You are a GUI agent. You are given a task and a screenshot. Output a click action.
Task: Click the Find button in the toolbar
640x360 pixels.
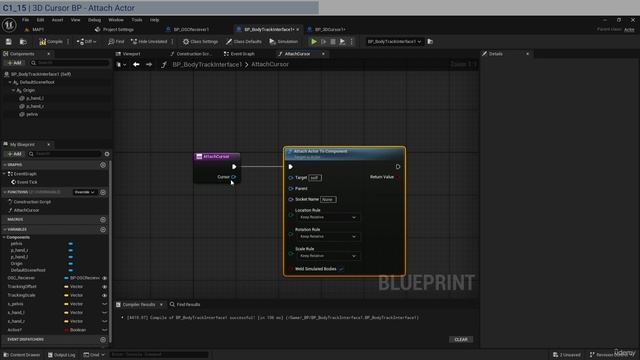(x=116, y=42)
